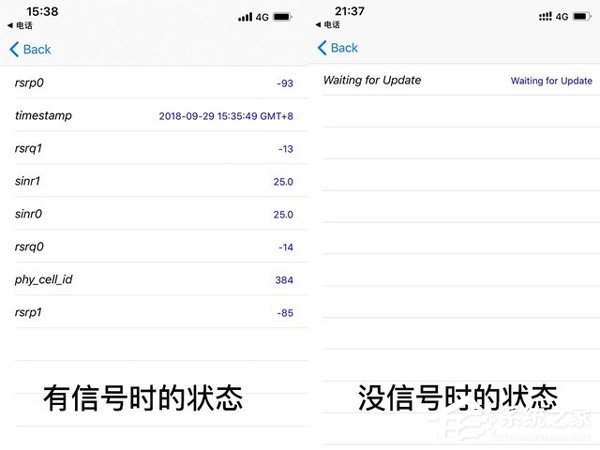Tap Back in the 15:38 screen

pos(30,49)
